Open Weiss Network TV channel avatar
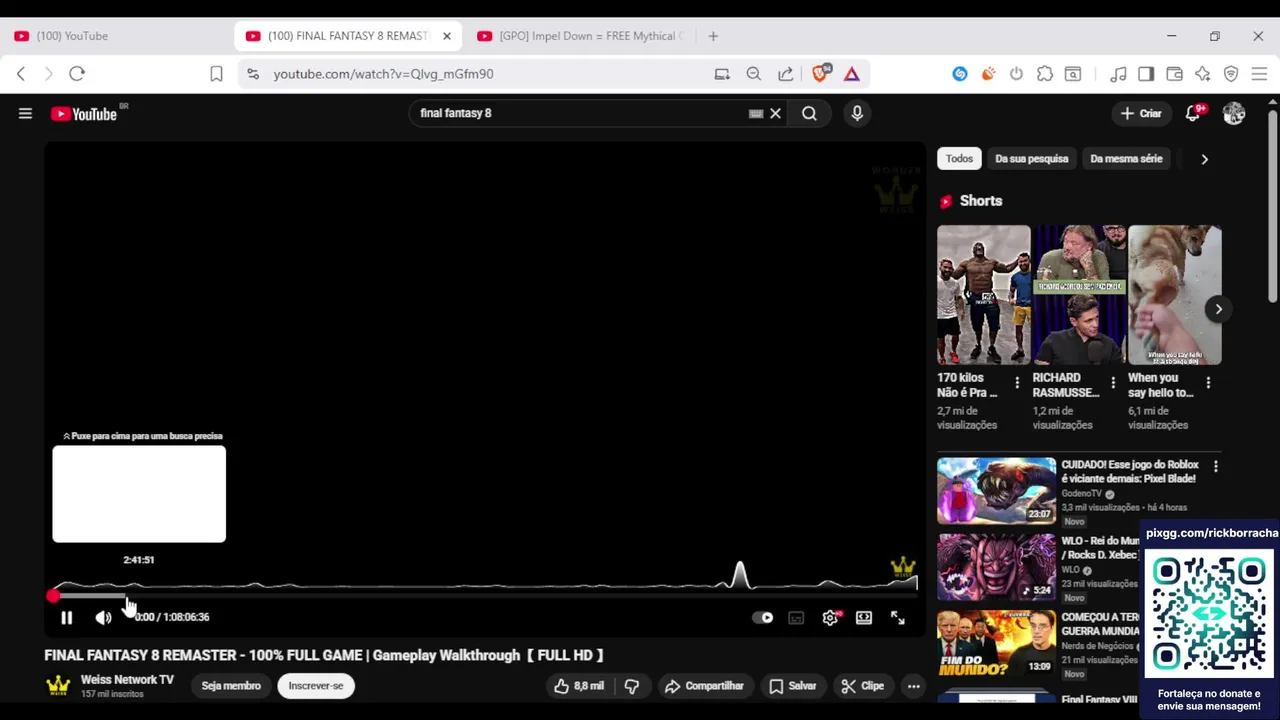Screen dimensions: 1280x720 58,686
